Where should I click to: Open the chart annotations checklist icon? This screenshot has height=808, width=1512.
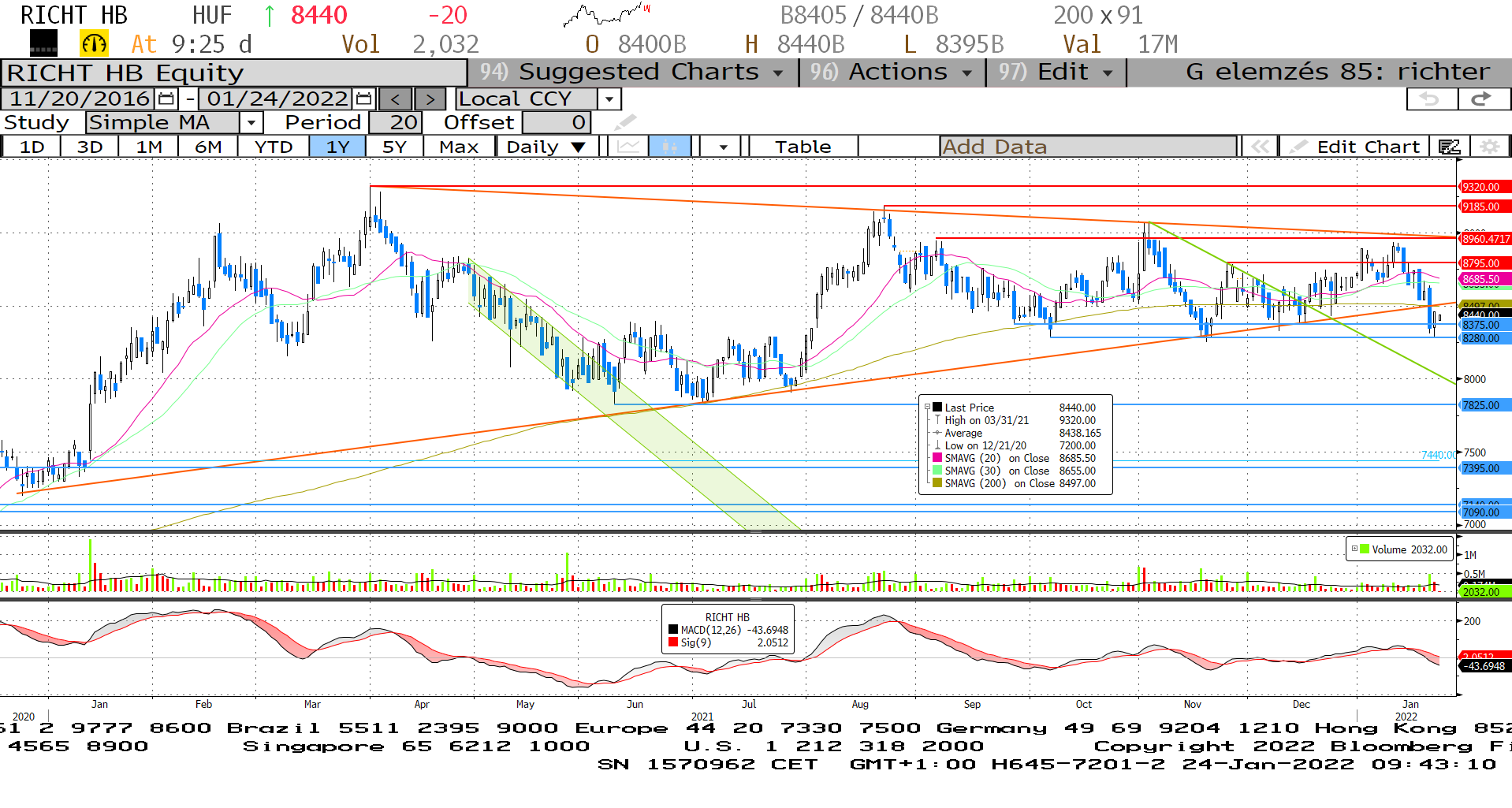[1449, 147]
